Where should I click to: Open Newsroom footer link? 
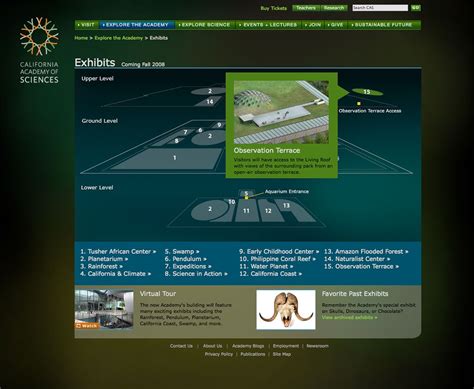click(317, 346)
